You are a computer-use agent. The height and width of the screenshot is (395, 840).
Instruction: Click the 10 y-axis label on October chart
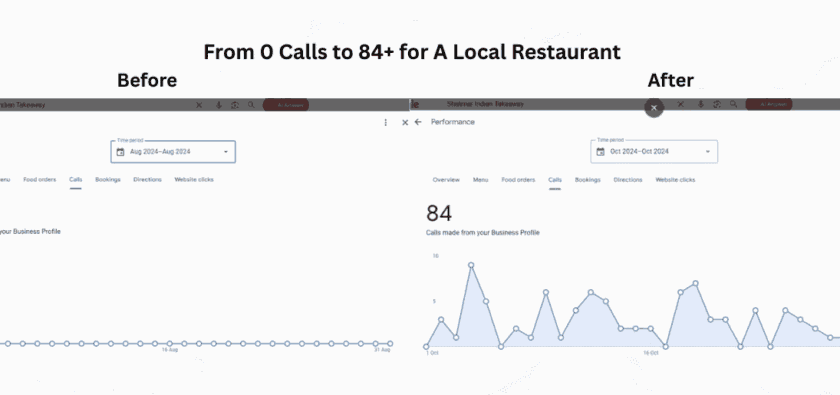[436, 256]
